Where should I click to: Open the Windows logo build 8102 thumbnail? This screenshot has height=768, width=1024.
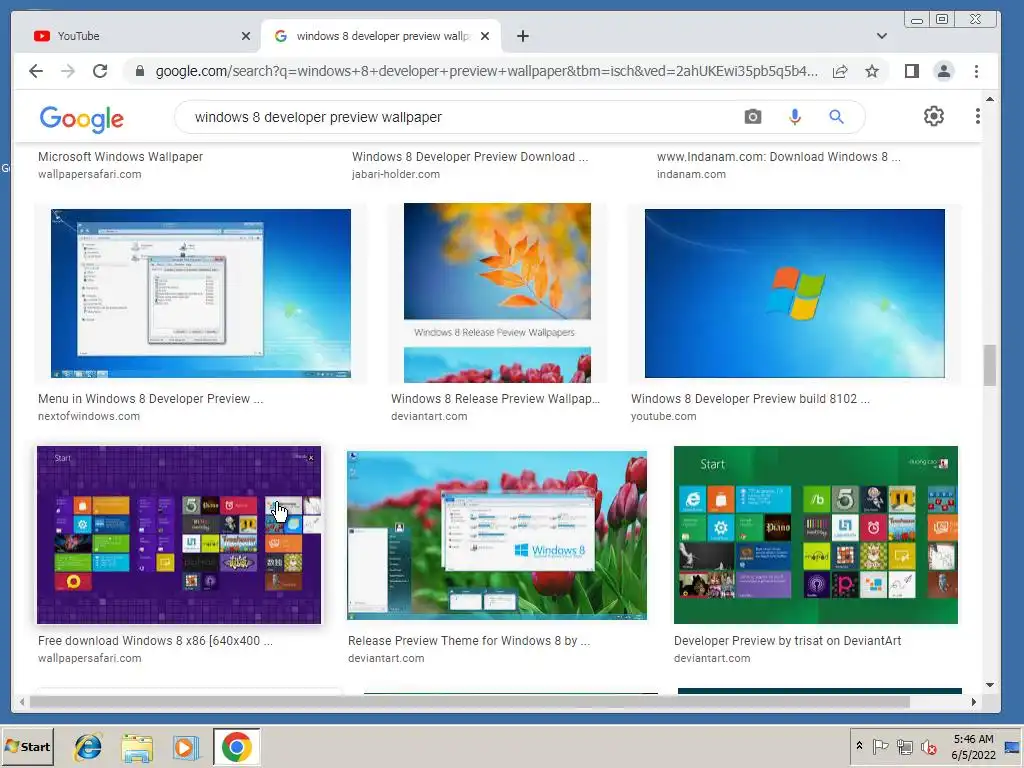(795, 293)
